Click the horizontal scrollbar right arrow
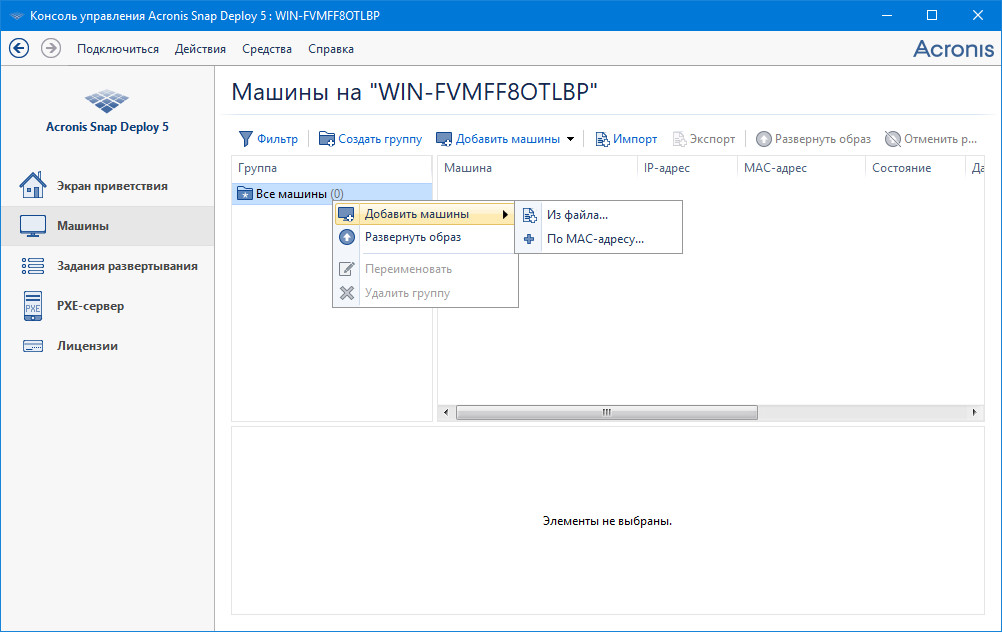The height and width of the screenshot is (632, 1002). pos(975,412)
